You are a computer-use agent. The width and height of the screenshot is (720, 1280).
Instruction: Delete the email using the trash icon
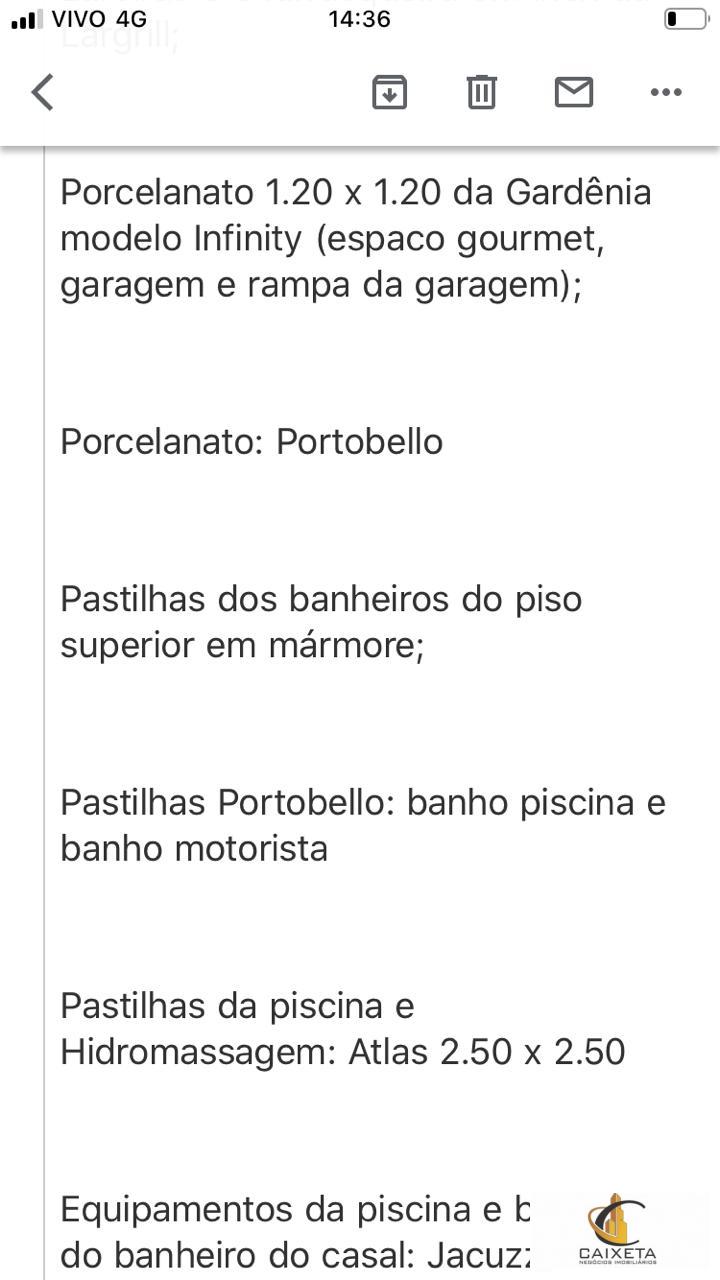click(x=481, y=92)
